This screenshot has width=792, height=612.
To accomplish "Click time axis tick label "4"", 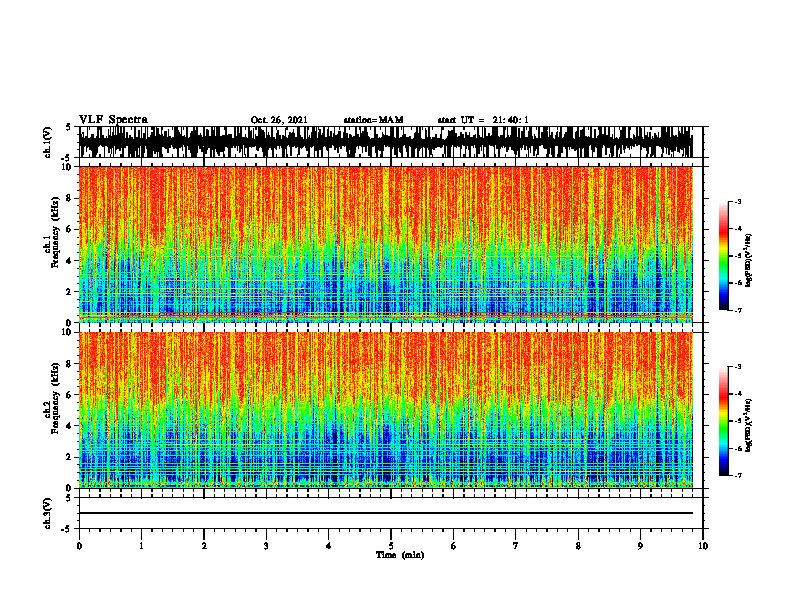I will coord(329,546).
